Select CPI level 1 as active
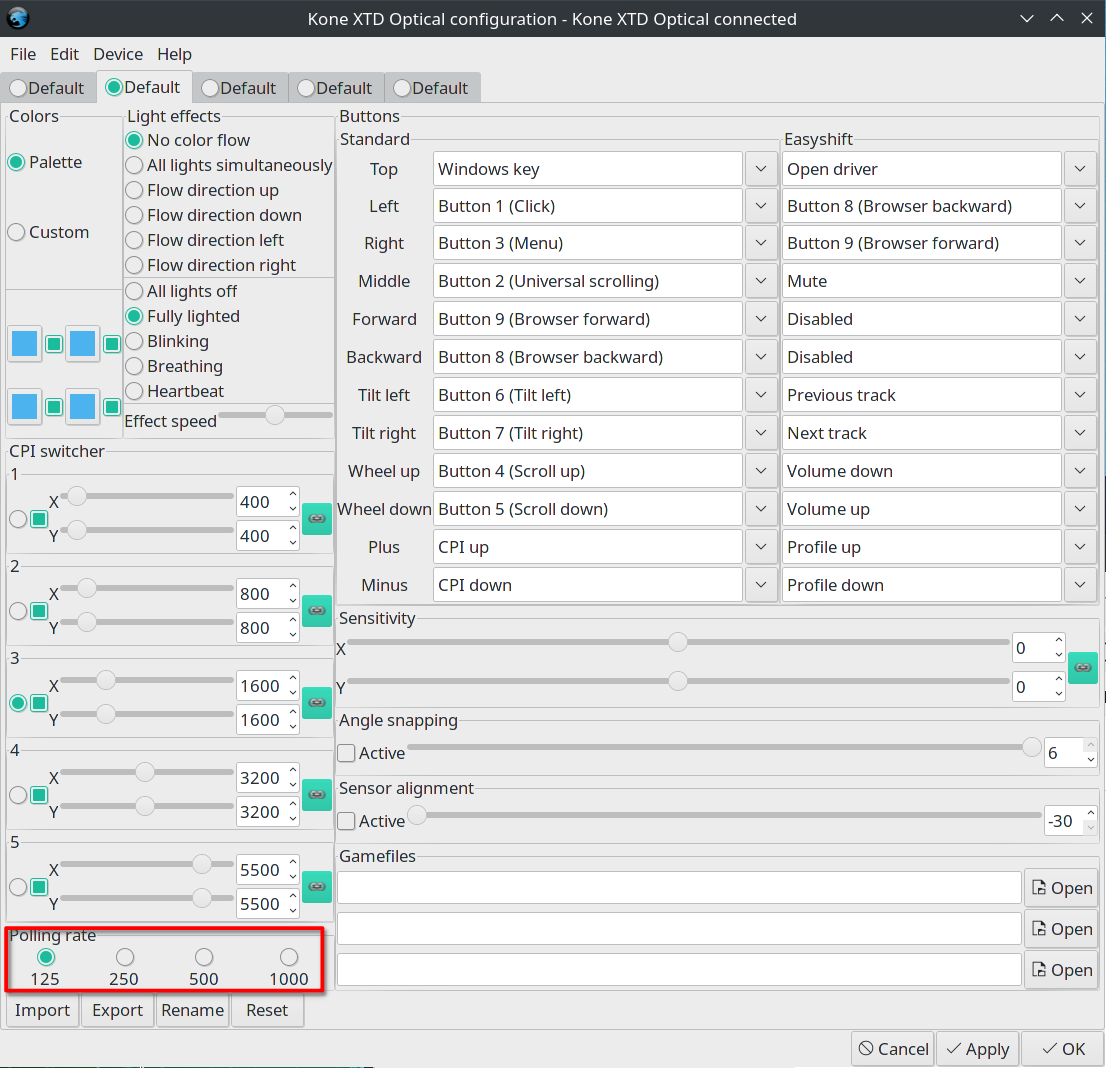 18,519
